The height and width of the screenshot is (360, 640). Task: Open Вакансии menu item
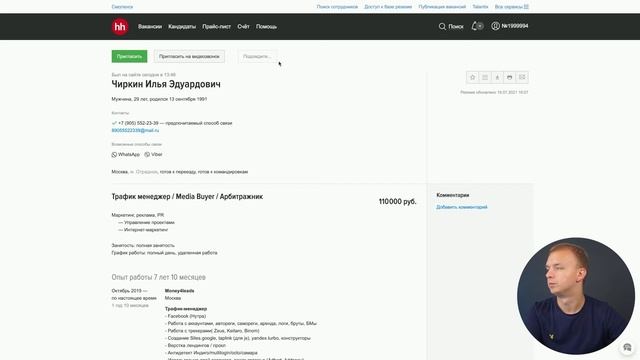coord(150,27)
